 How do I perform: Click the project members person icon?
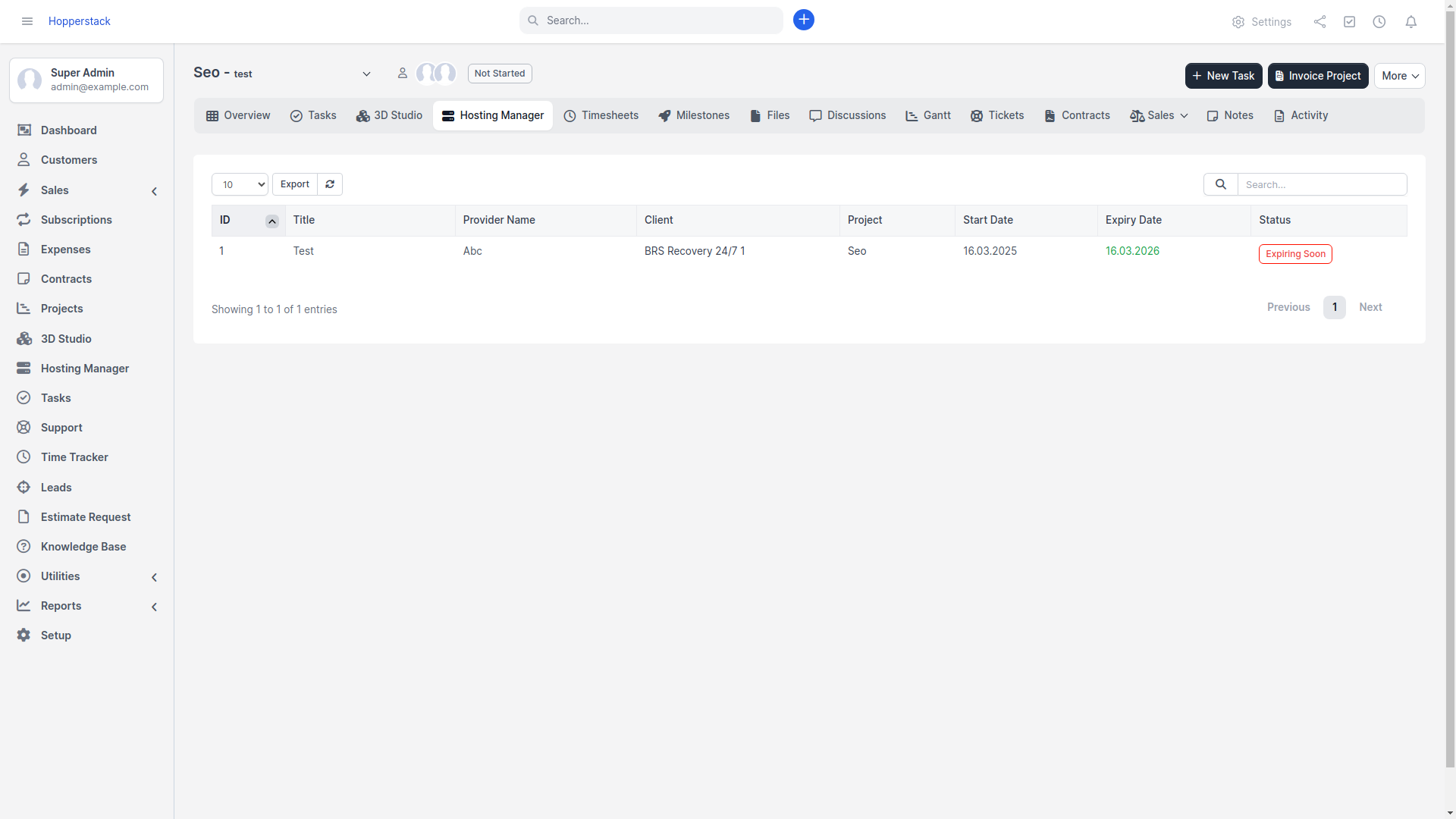point(403,74)
